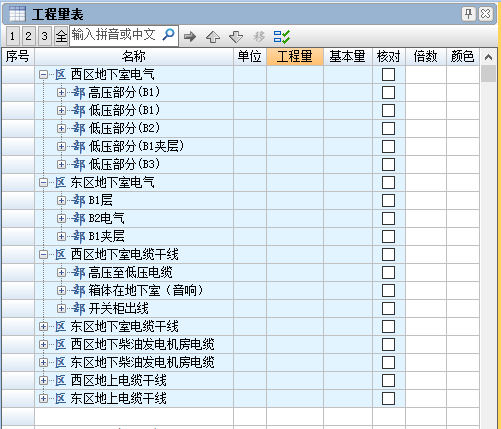This screenshot has height=429, width=501.
Task: Select the 全 show-all level button
Action: 61,36
